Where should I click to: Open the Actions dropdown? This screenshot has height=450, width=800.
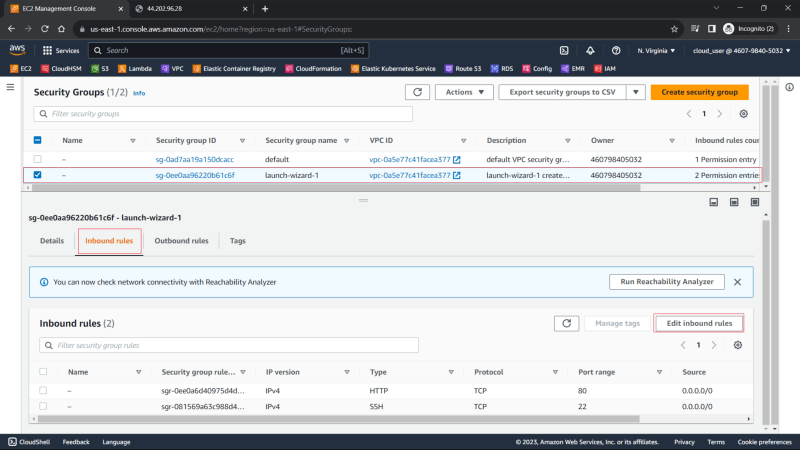(464, 92)
